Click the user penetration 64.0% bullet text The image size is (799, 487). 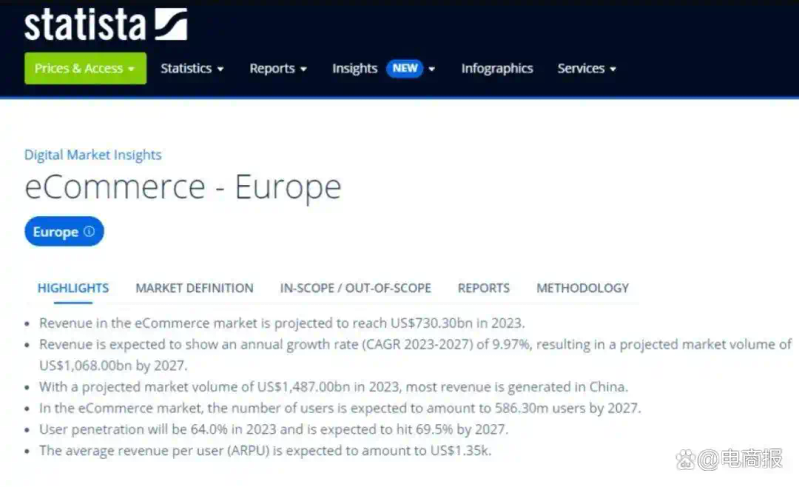pos(273,429)
